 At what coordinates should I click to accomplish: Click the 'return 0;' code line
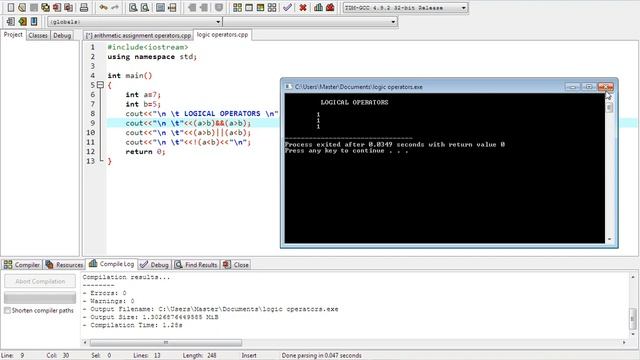tap(145, 151)
